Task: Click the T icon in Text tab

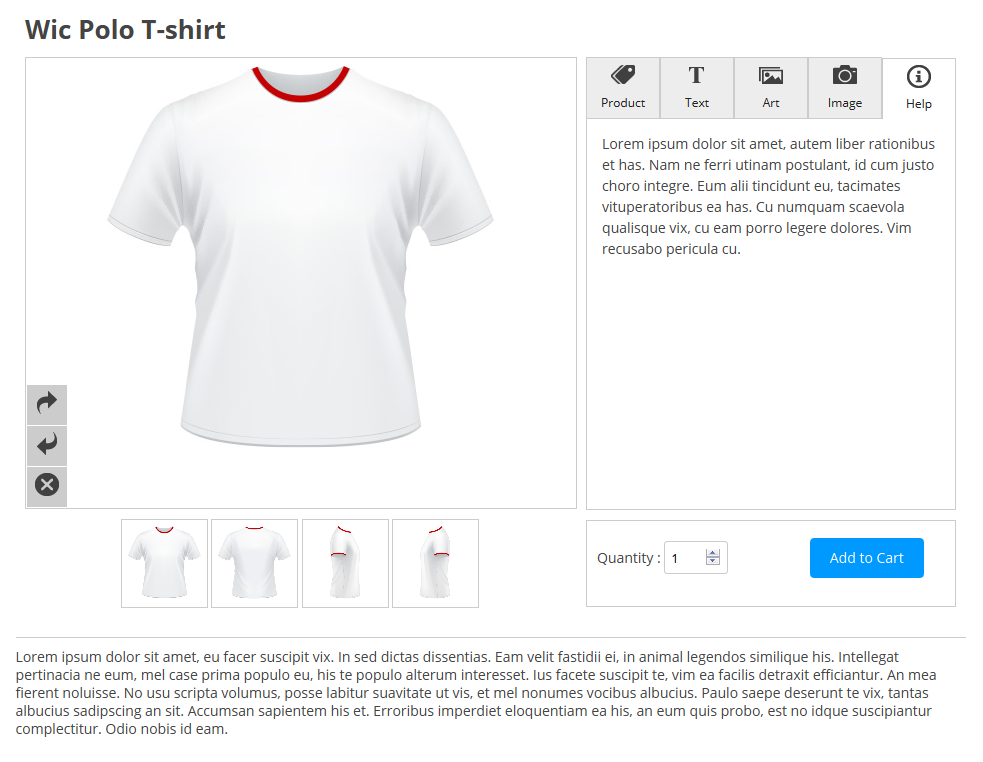Action: tap(697, 75)
